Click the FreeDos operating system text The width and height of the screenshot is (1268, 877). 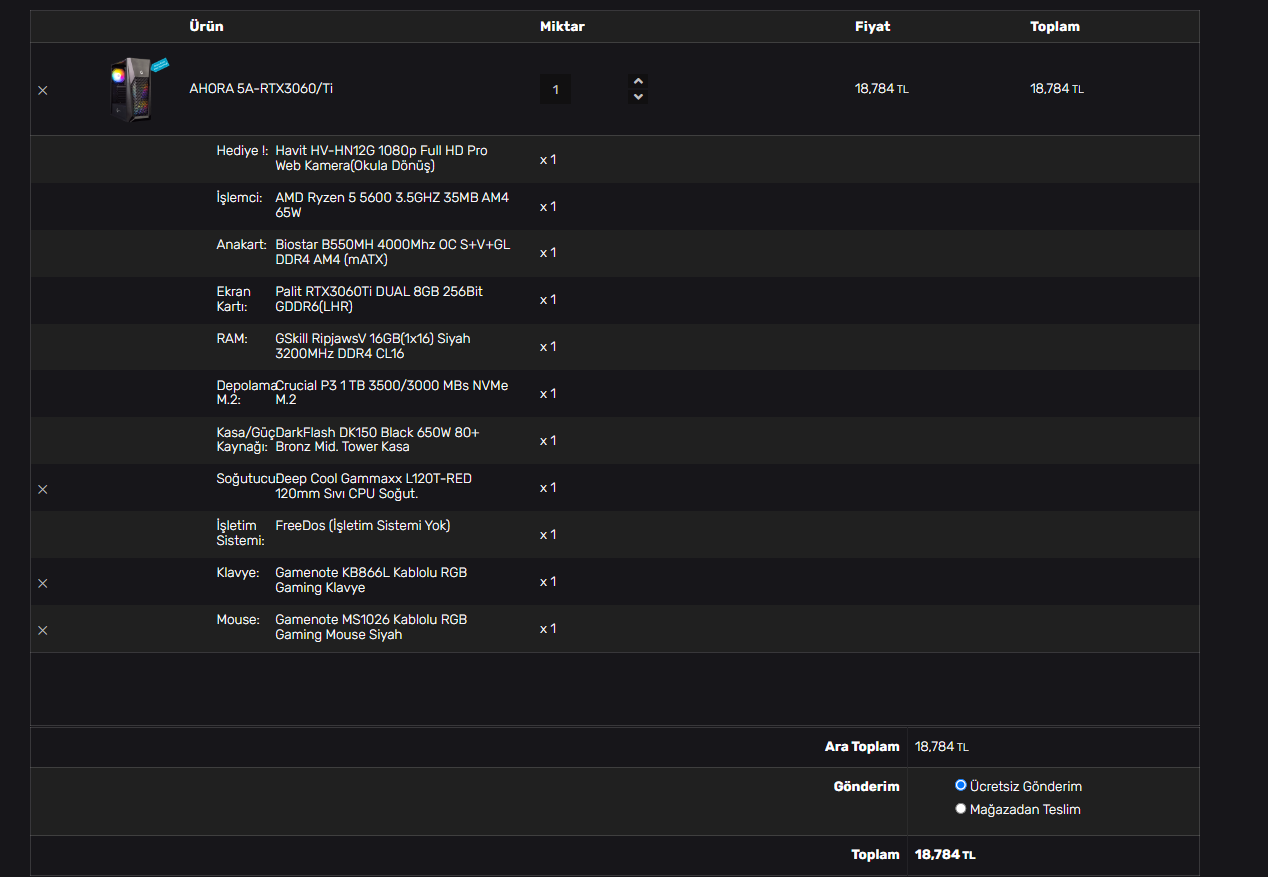coord(362,525)
